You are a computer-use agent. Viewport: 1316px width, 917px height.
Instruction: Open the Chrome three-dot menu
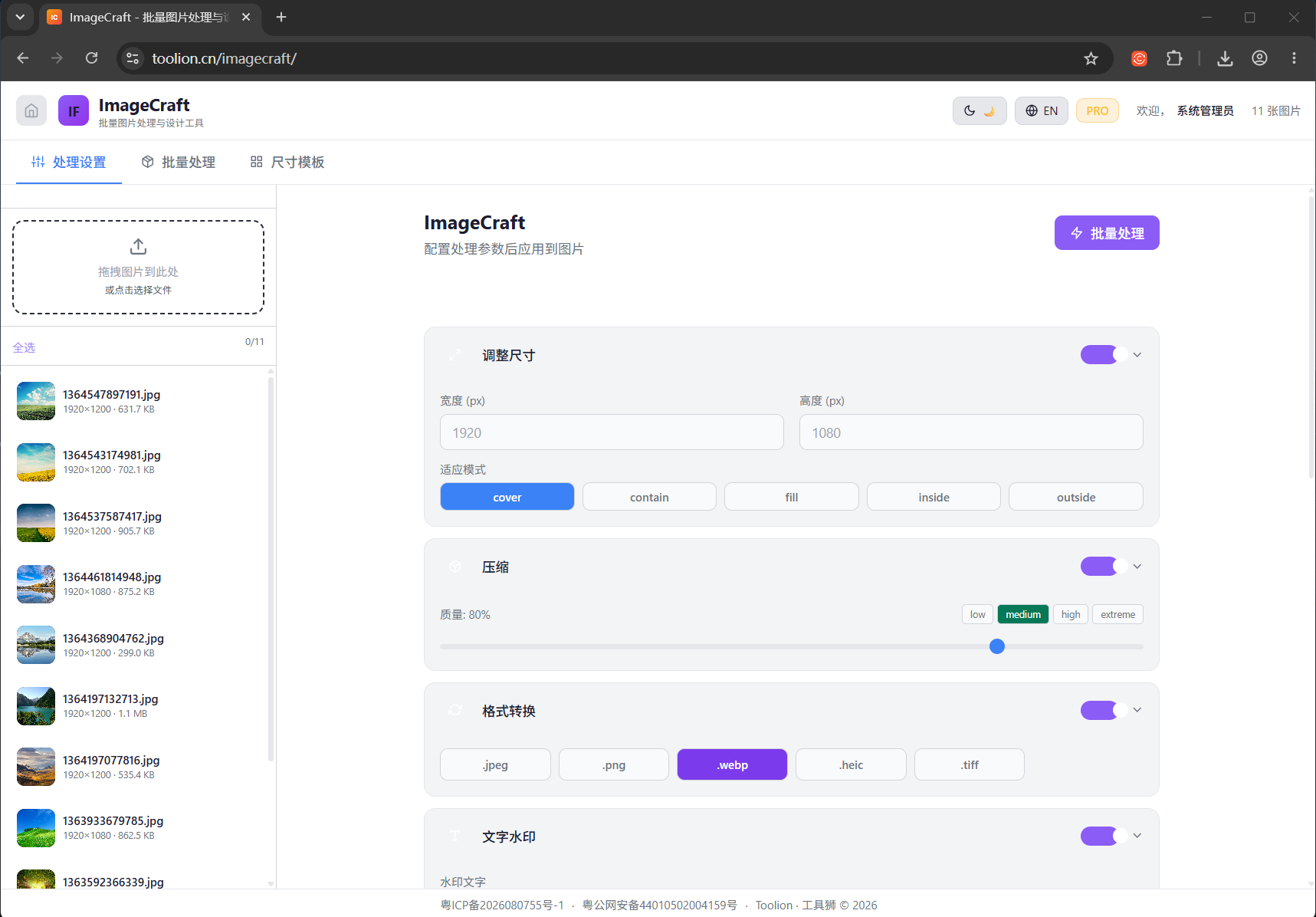click(1294, 58)
